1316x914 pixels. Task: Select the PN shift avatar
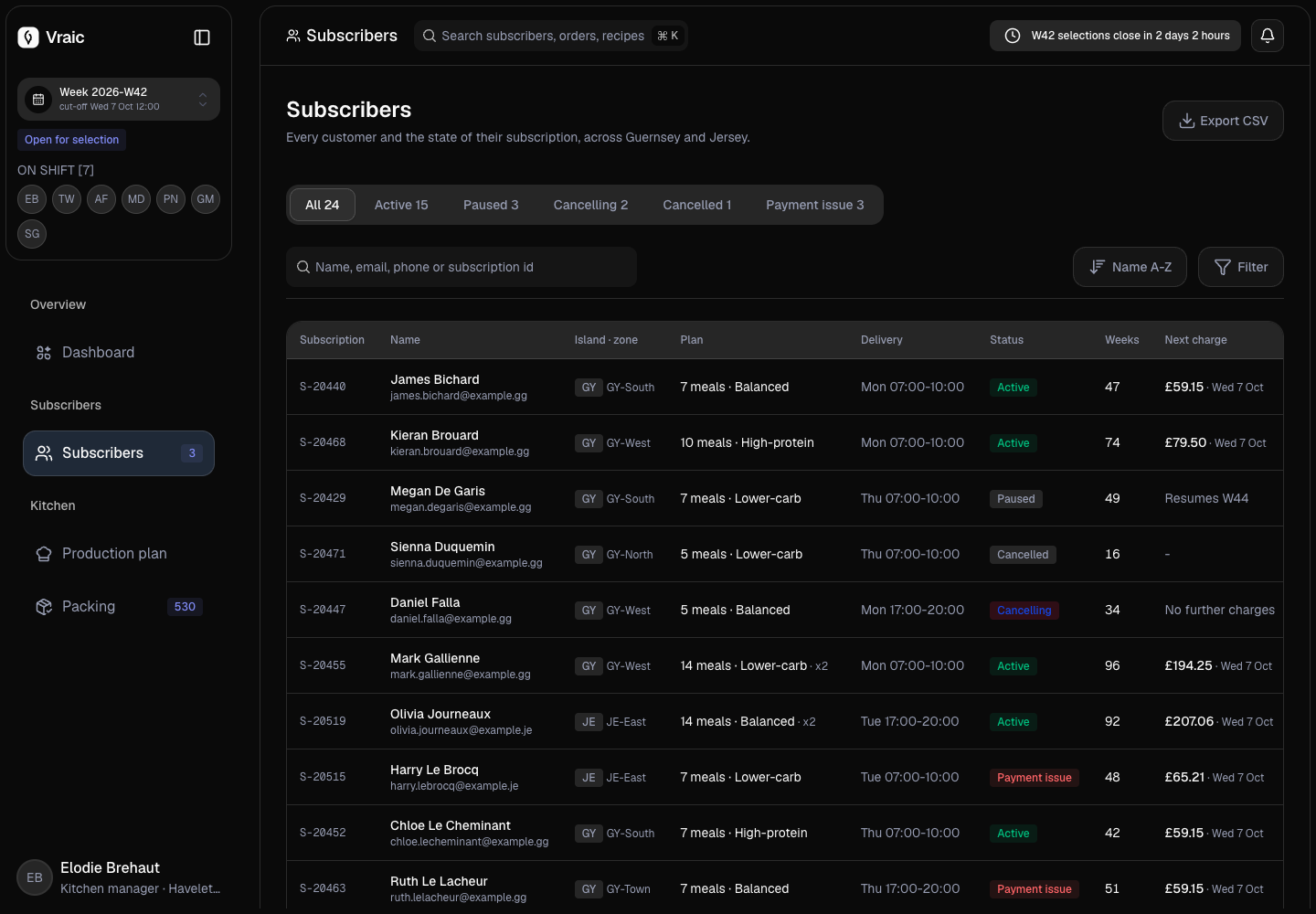point(171,199)
